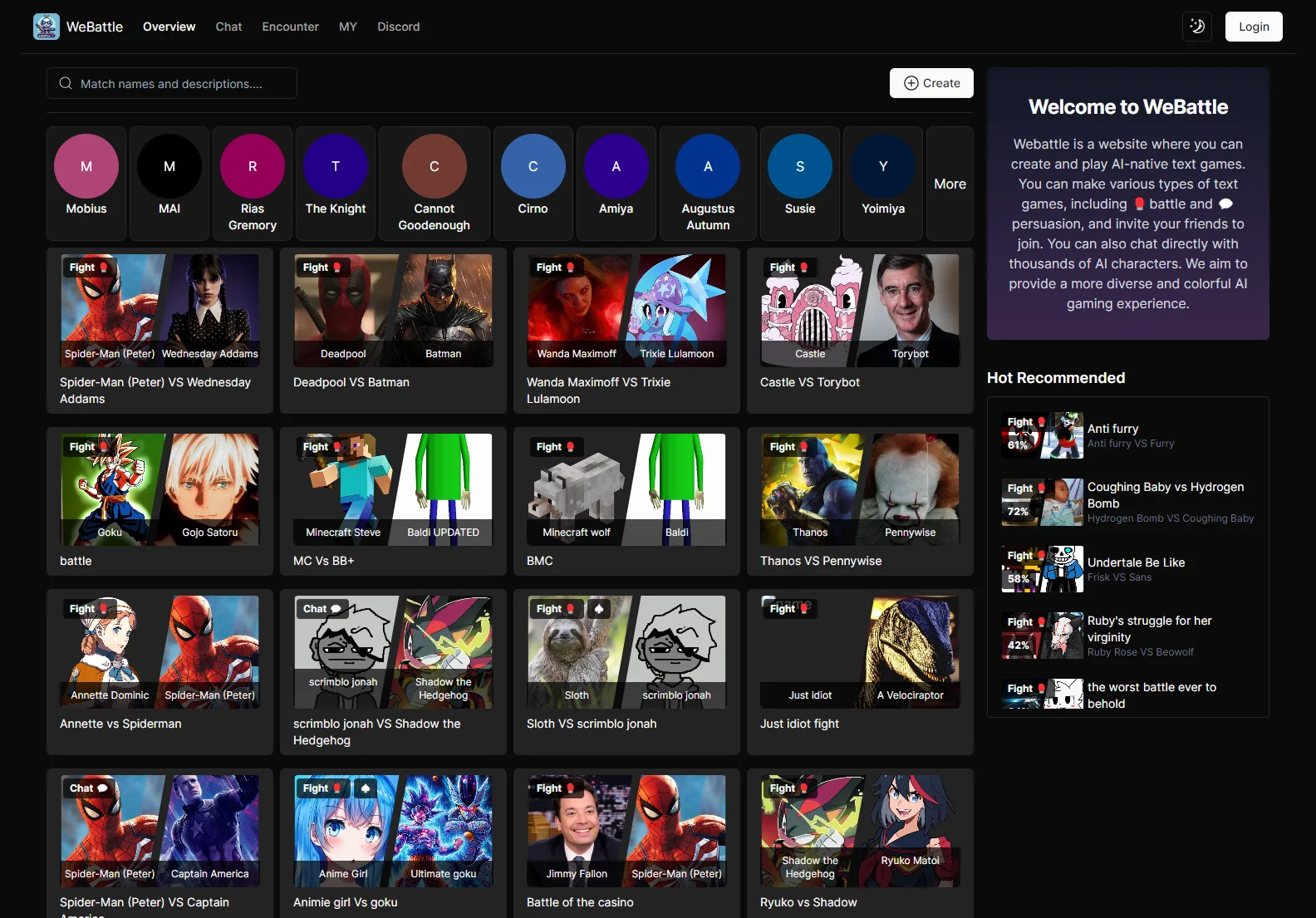Click Fight badge on Thanos VS Pennywise
The height and width of the screenshot is (918, 1316).
[x=789, y=447]
